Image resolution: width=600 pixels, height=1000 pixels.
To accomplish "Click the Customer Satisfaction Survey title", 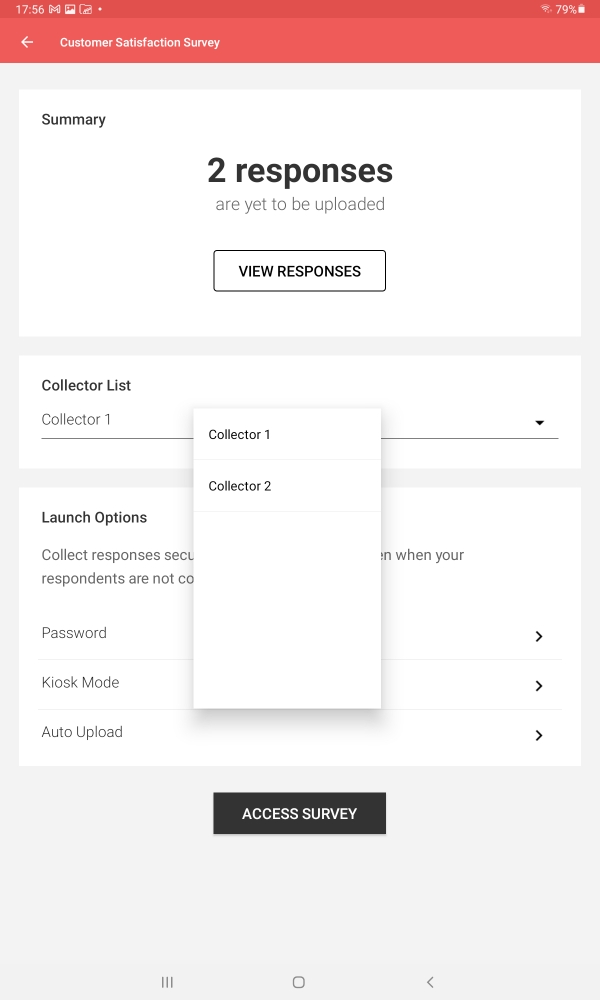I will coord(139,43).
